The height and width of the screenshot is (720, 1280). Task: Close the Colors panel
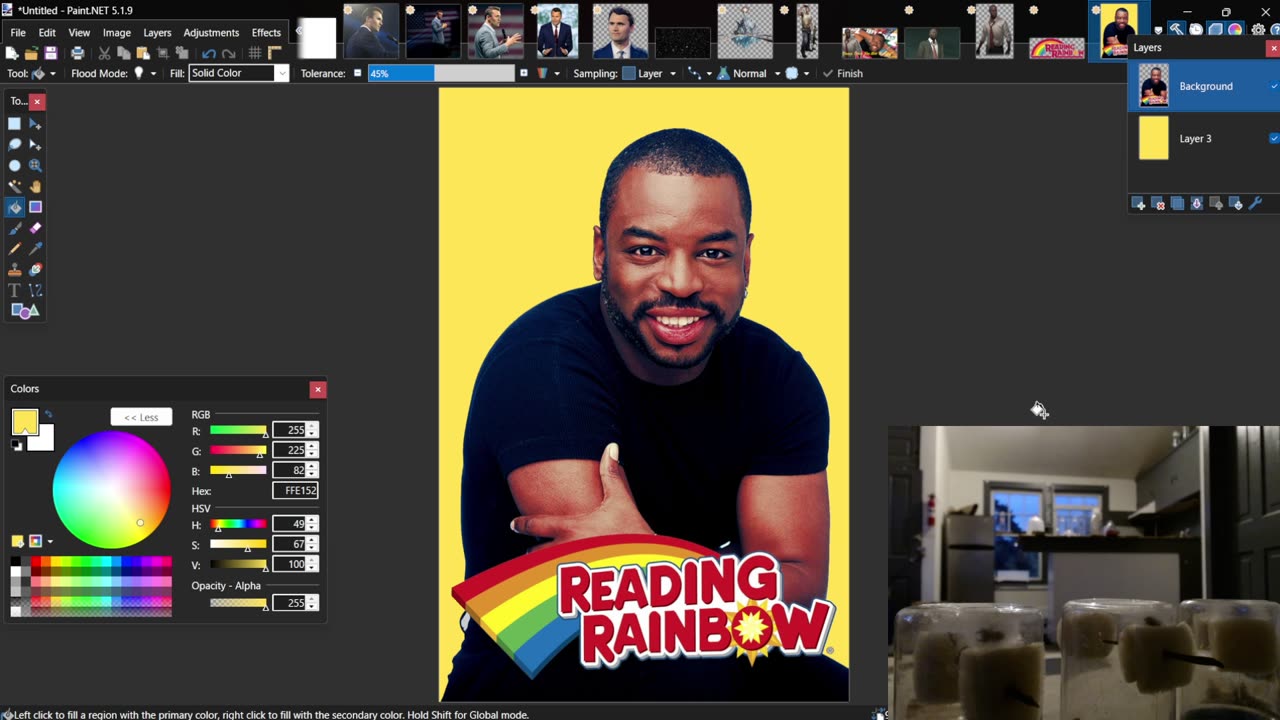(x=318, y=389)
